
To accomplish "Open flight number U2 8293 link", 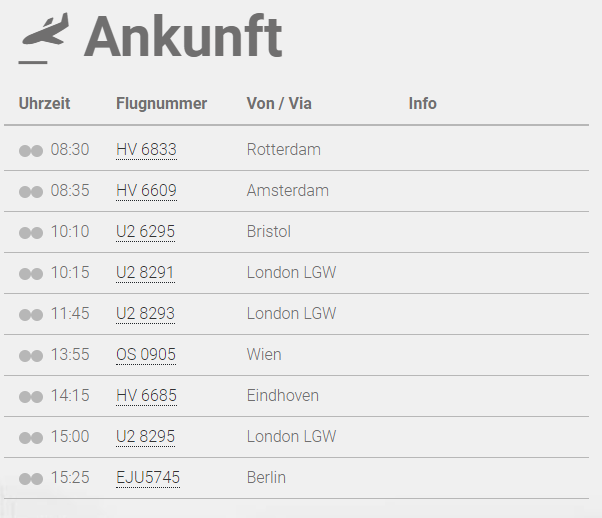I will click(x=146, y=314).
